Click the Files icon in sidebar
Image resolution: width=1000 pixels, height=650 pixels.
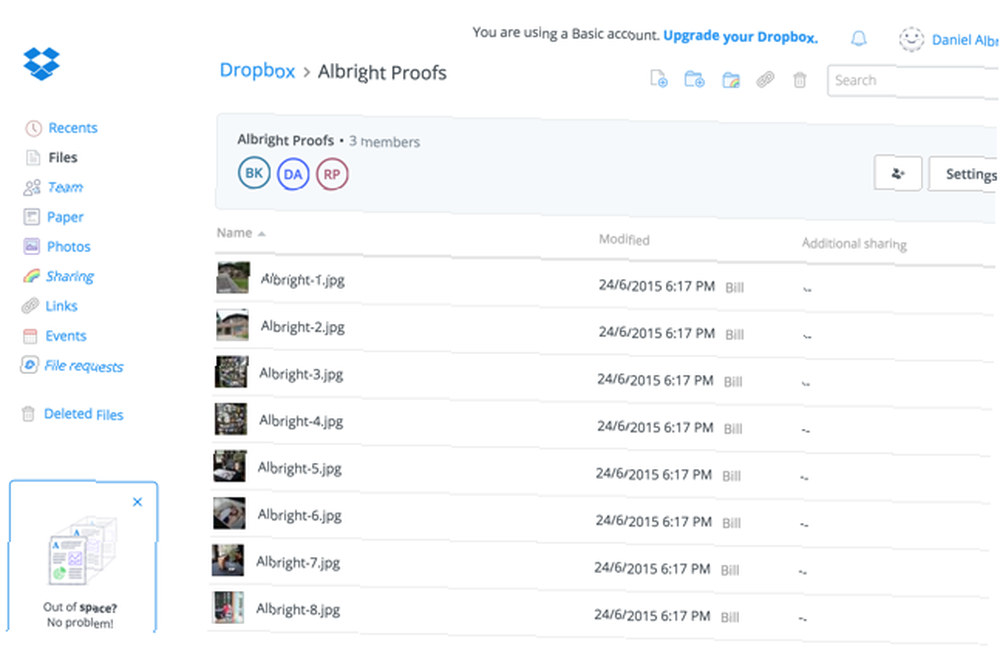pyautogui.click(x=33, y=158)
